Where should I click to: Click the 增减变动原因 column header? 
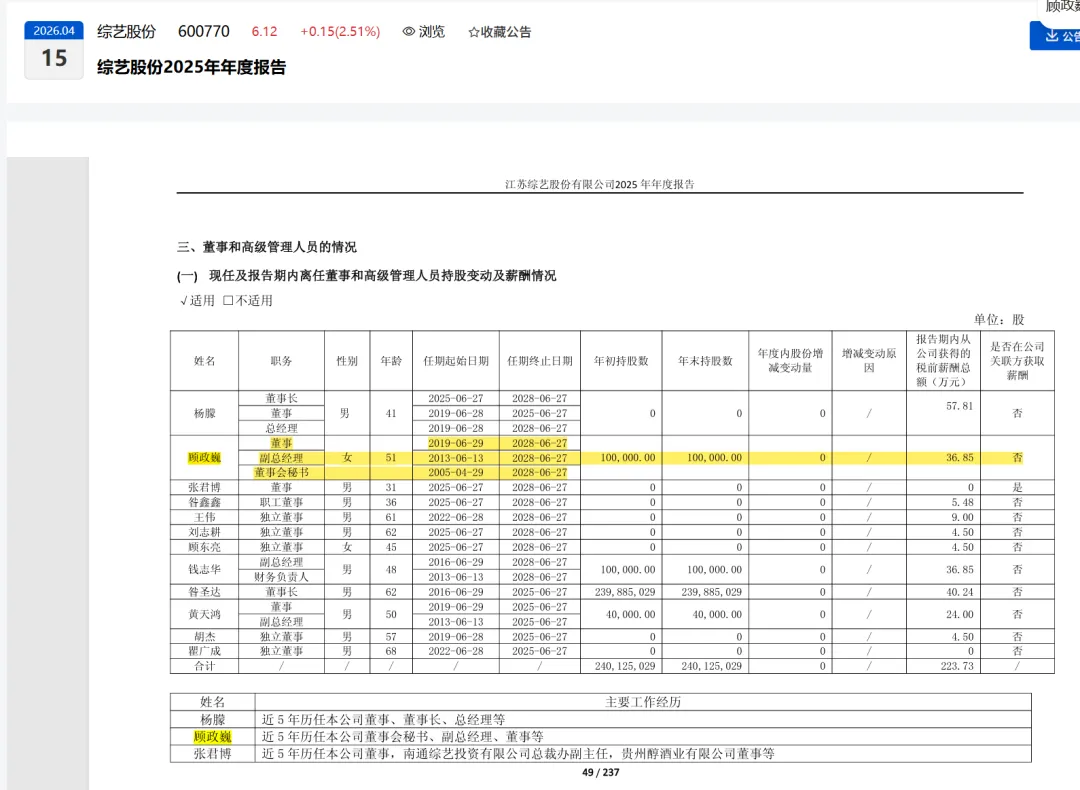click(869, 361)
